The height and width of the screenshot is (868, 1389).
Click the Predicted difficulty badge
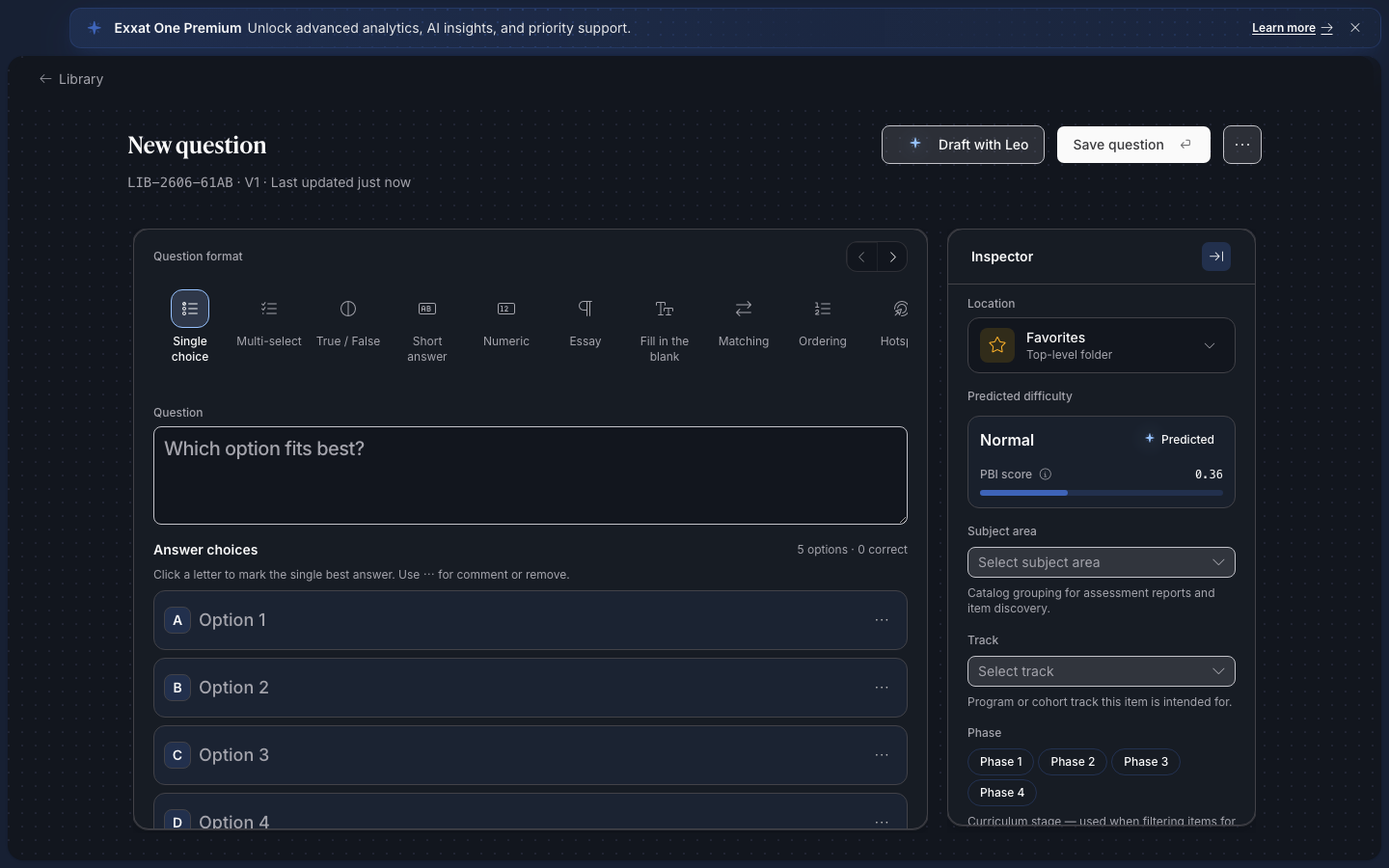1179,439
